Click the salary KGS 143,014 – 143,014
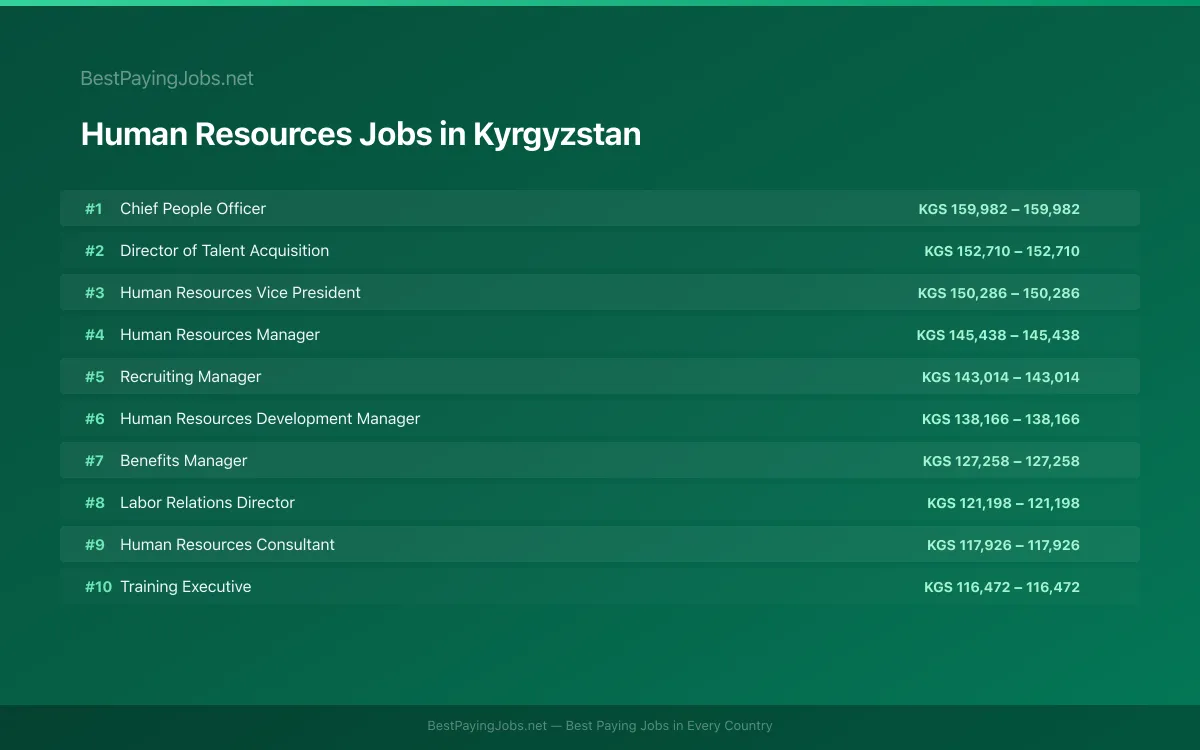 (x=1001, y=377)
